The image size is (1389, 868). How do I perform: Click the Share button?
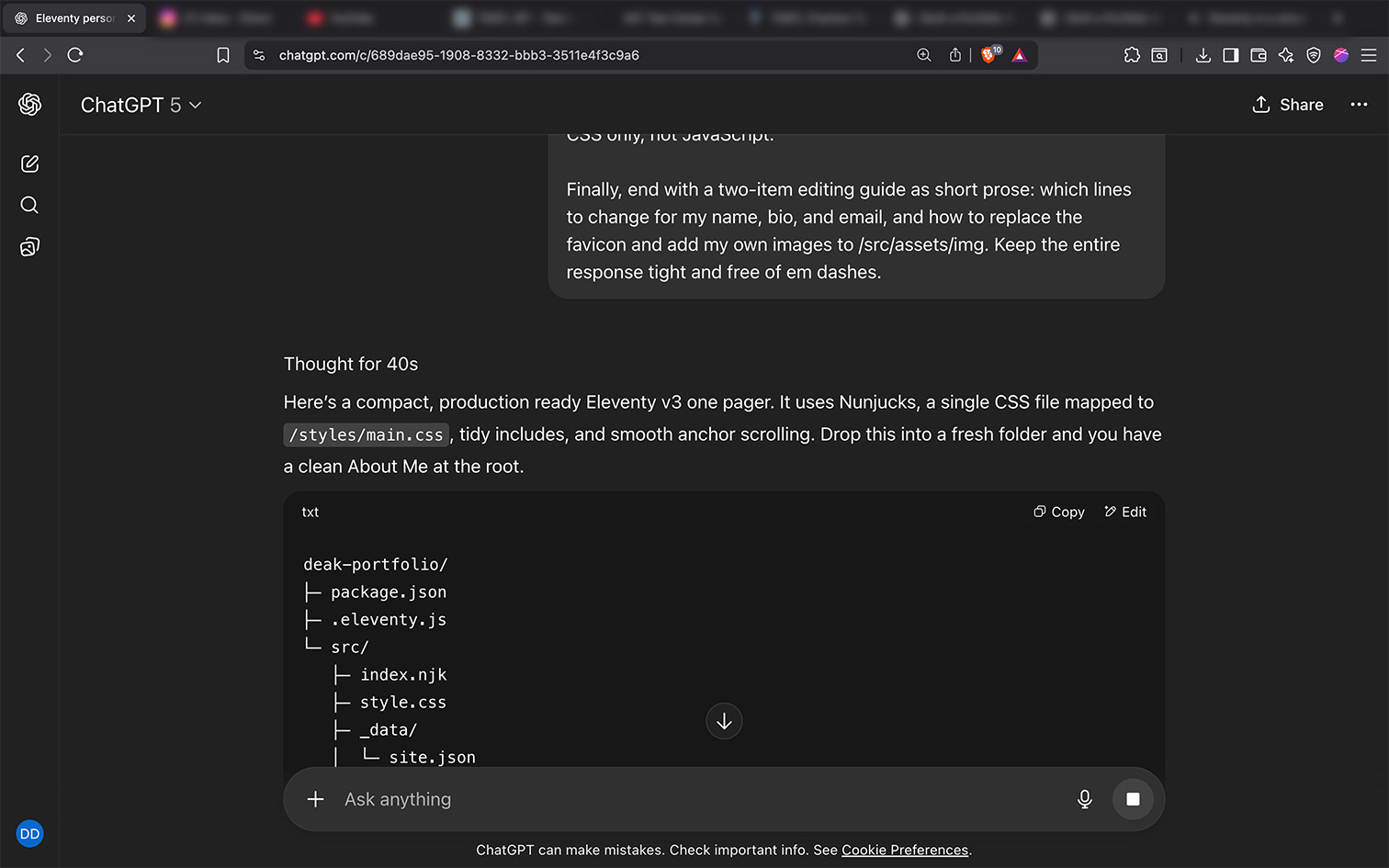click(1288, 105)
